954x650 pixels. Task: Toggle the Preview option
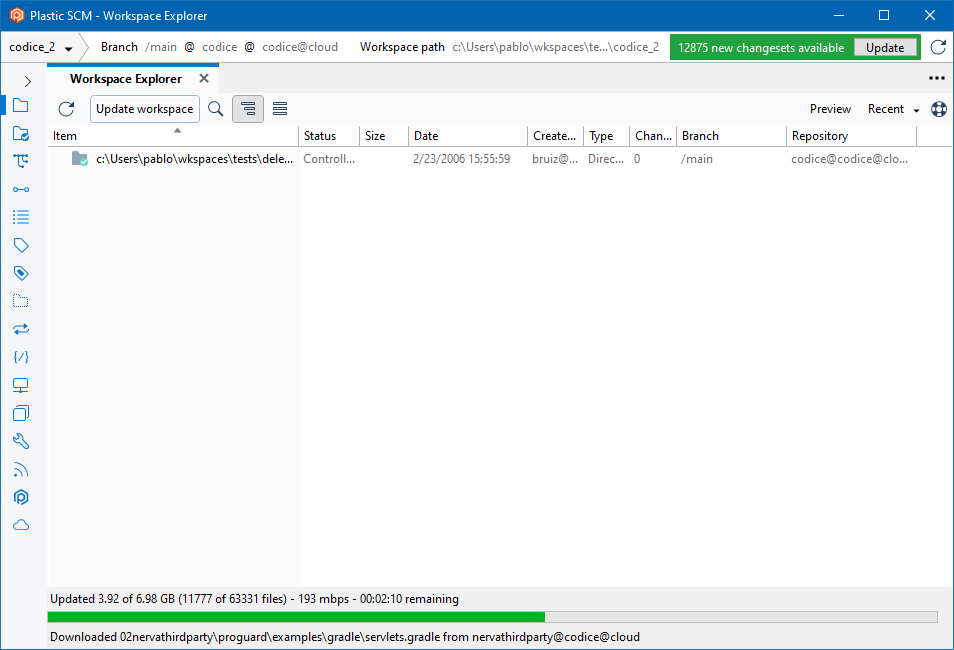click(x=830, y=109)
